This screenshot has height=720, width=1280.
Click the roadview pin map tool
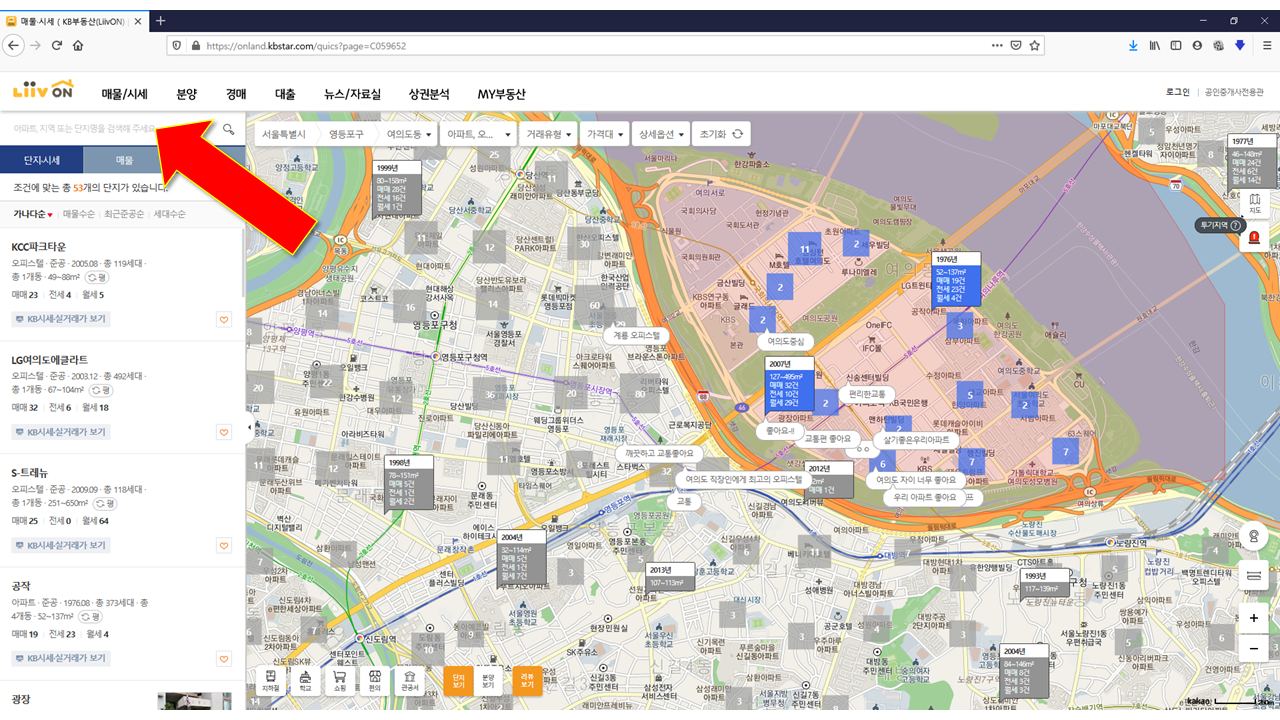1253,535
